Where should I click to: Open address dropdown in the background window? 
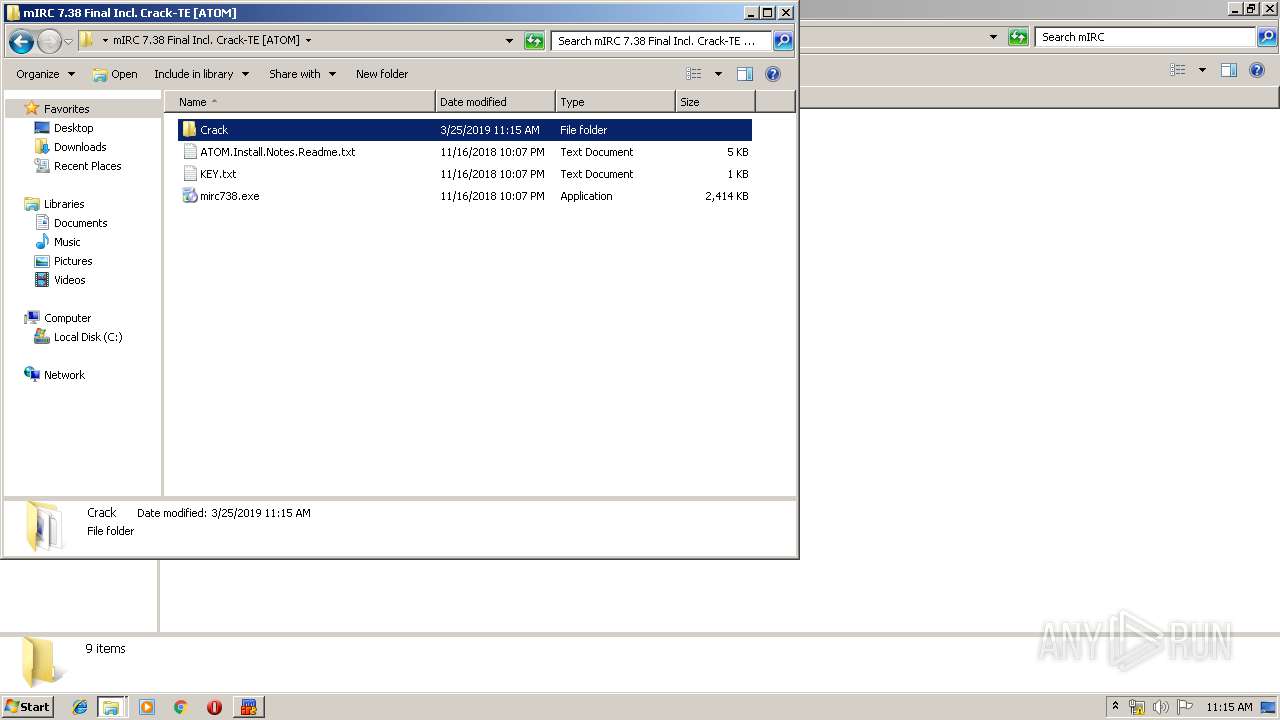(x=993, y=37)
